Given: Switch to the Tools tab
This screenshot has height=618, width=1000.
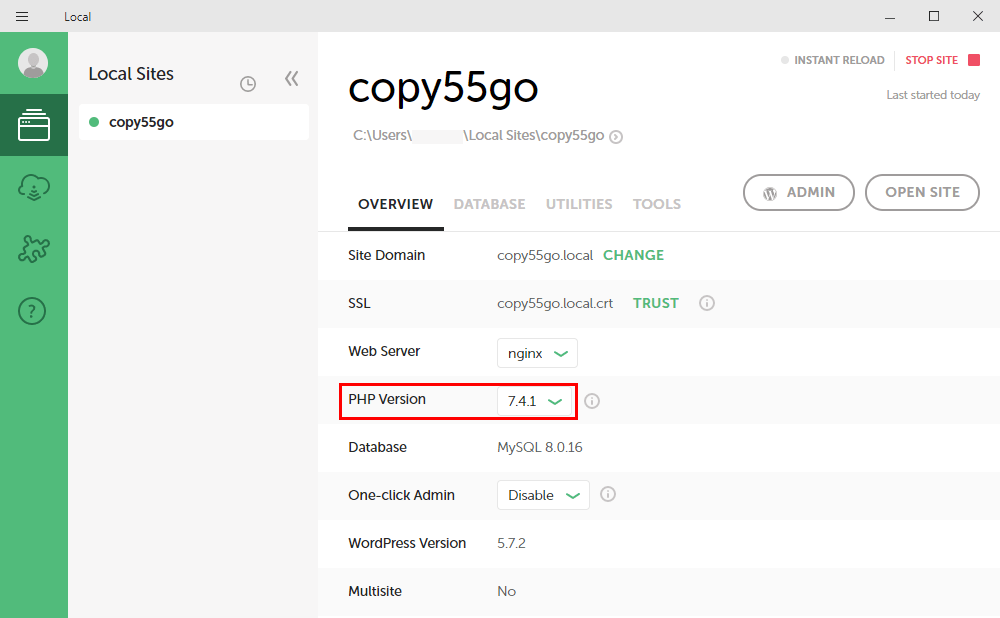Looking at the screenshot, I should click(x=657, y=204).
